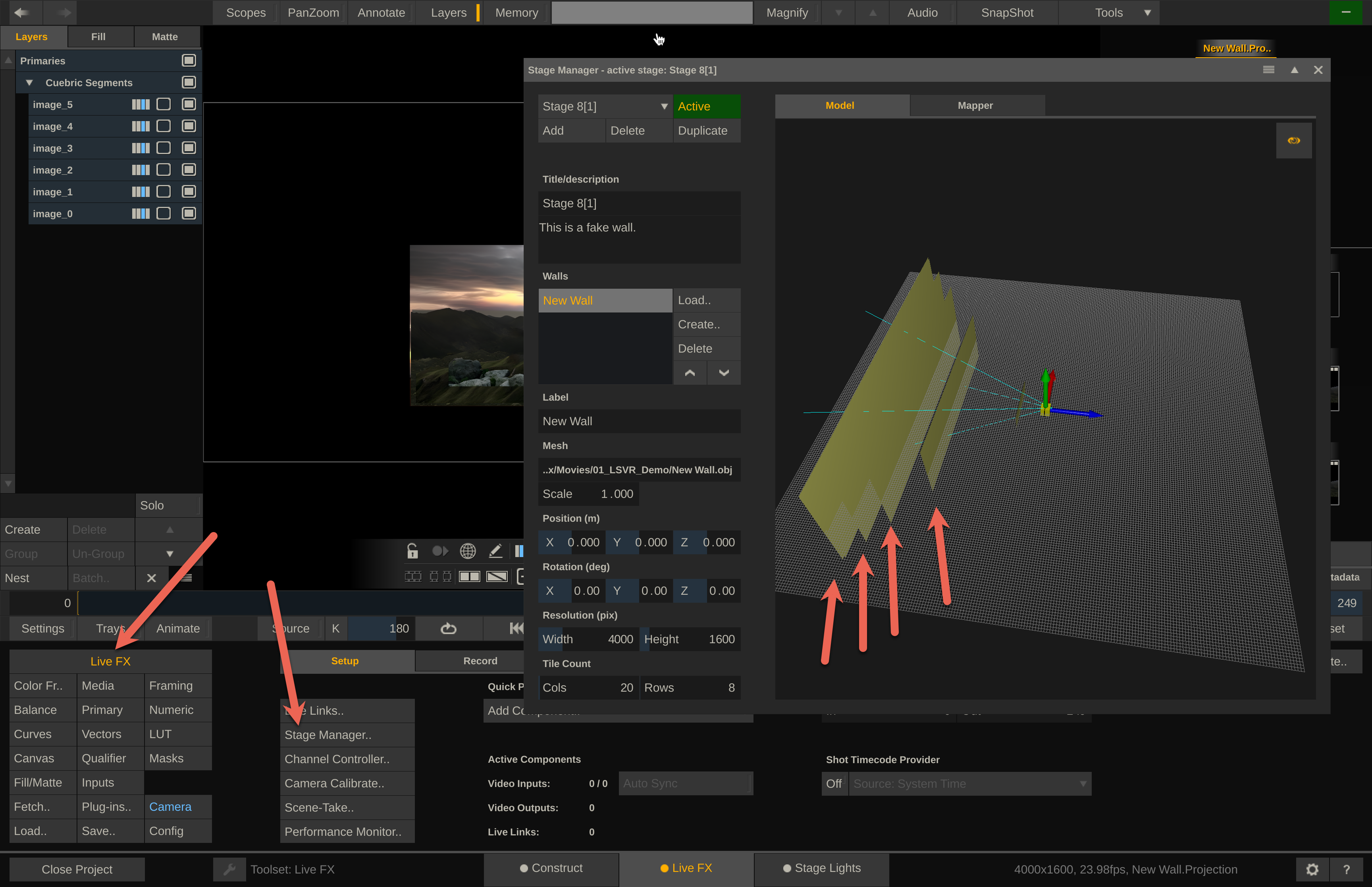Open Camera Calibrate.. from Setup list
This screenshot has height=887, width=1372.
[x=334, y=783]
